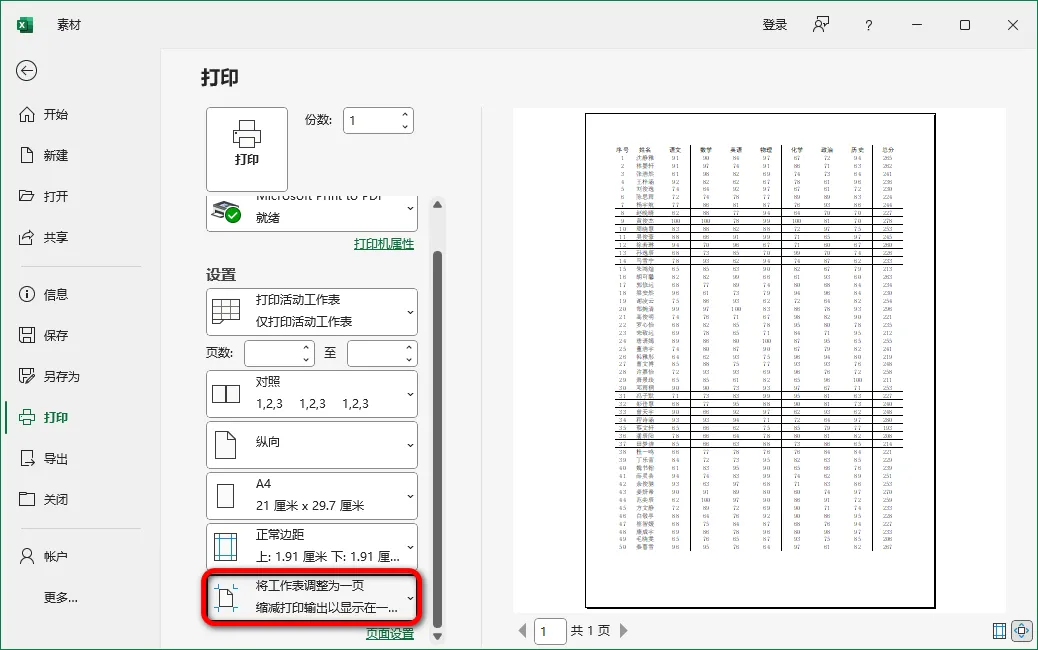Click 登录 to sign in
The height and width of the screenshot is (650, 1038).
(775, 25)
